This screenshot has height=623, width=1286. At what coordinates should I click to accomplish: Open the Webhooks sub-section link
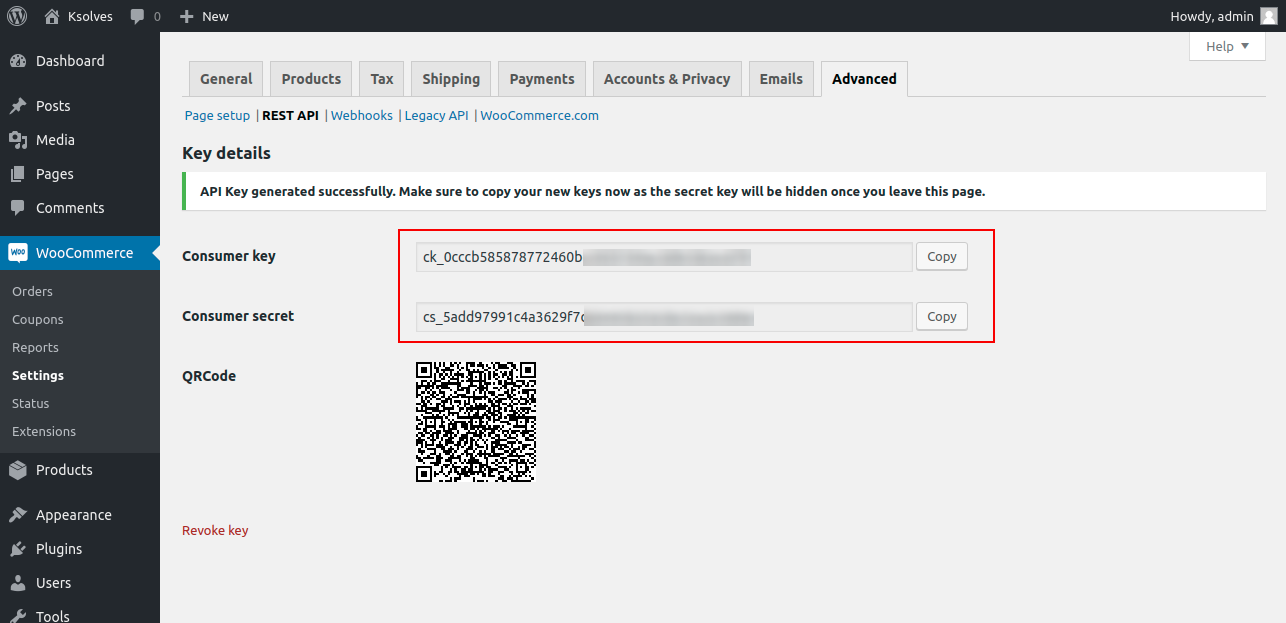pyautogui.click(x=361, y=116)
